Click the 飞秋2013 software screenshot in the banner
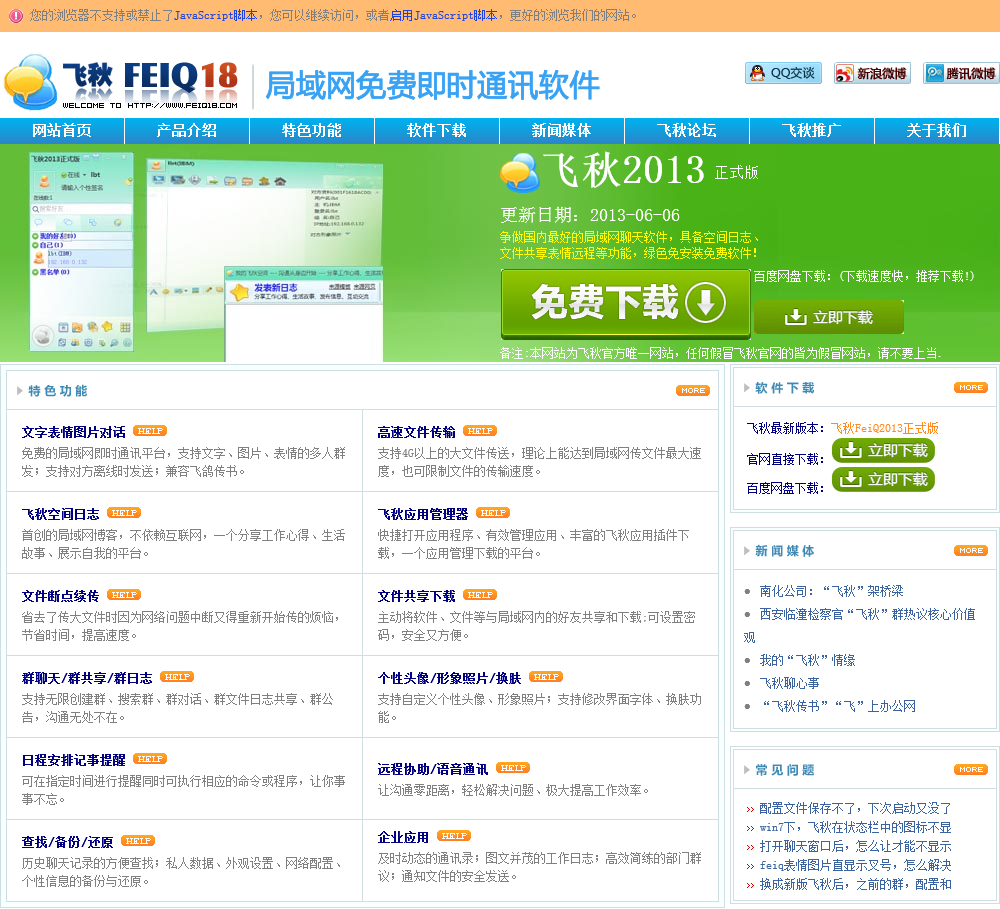This screenshot has height=909, width=1000. tap(206, 255)
